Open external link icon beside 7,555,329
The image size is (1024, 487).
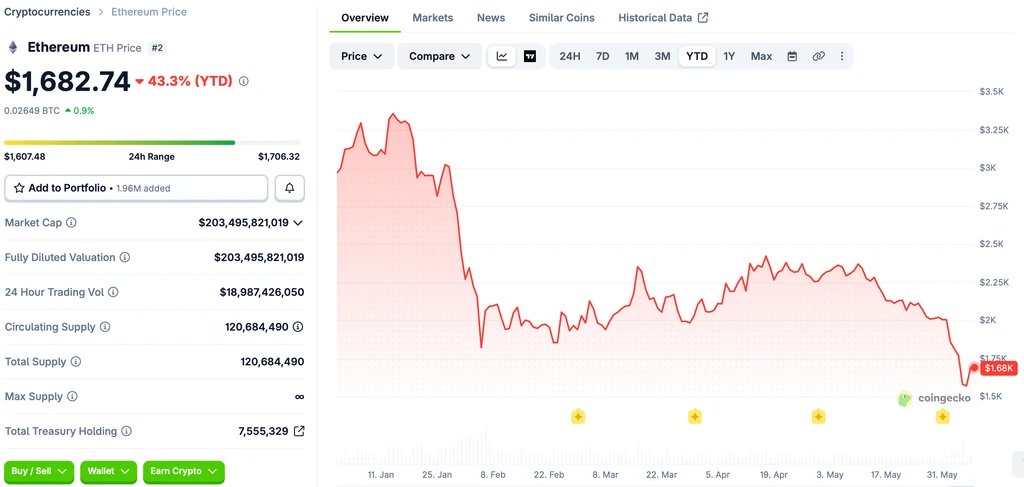(x=299, y=431)
